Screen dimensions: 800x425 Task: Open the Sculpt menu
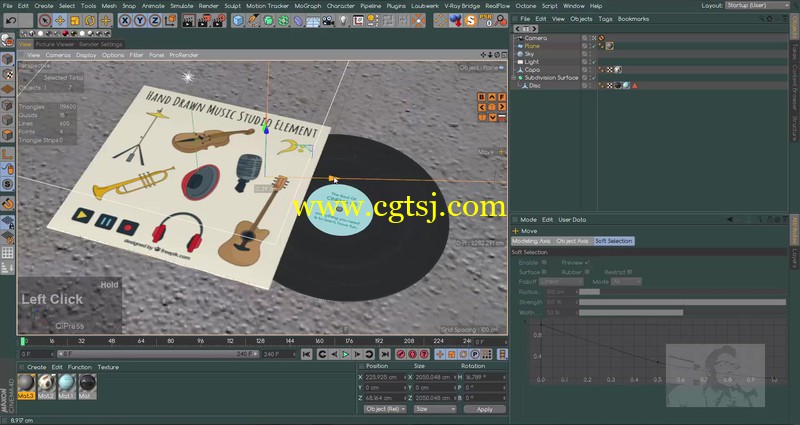pyautogui.click(x=232, y=6)
